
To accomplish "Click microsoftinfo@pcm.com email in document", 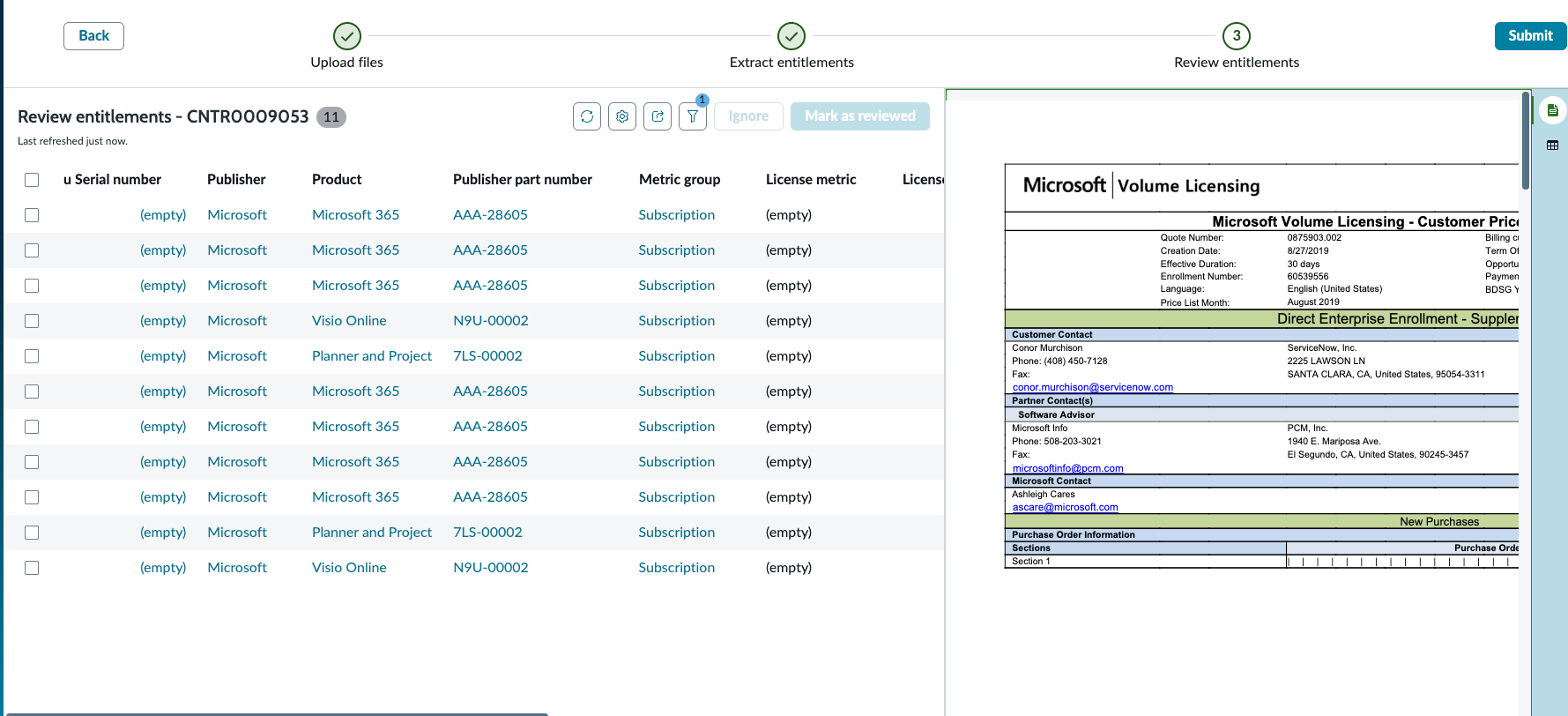I will (1067, 468).
